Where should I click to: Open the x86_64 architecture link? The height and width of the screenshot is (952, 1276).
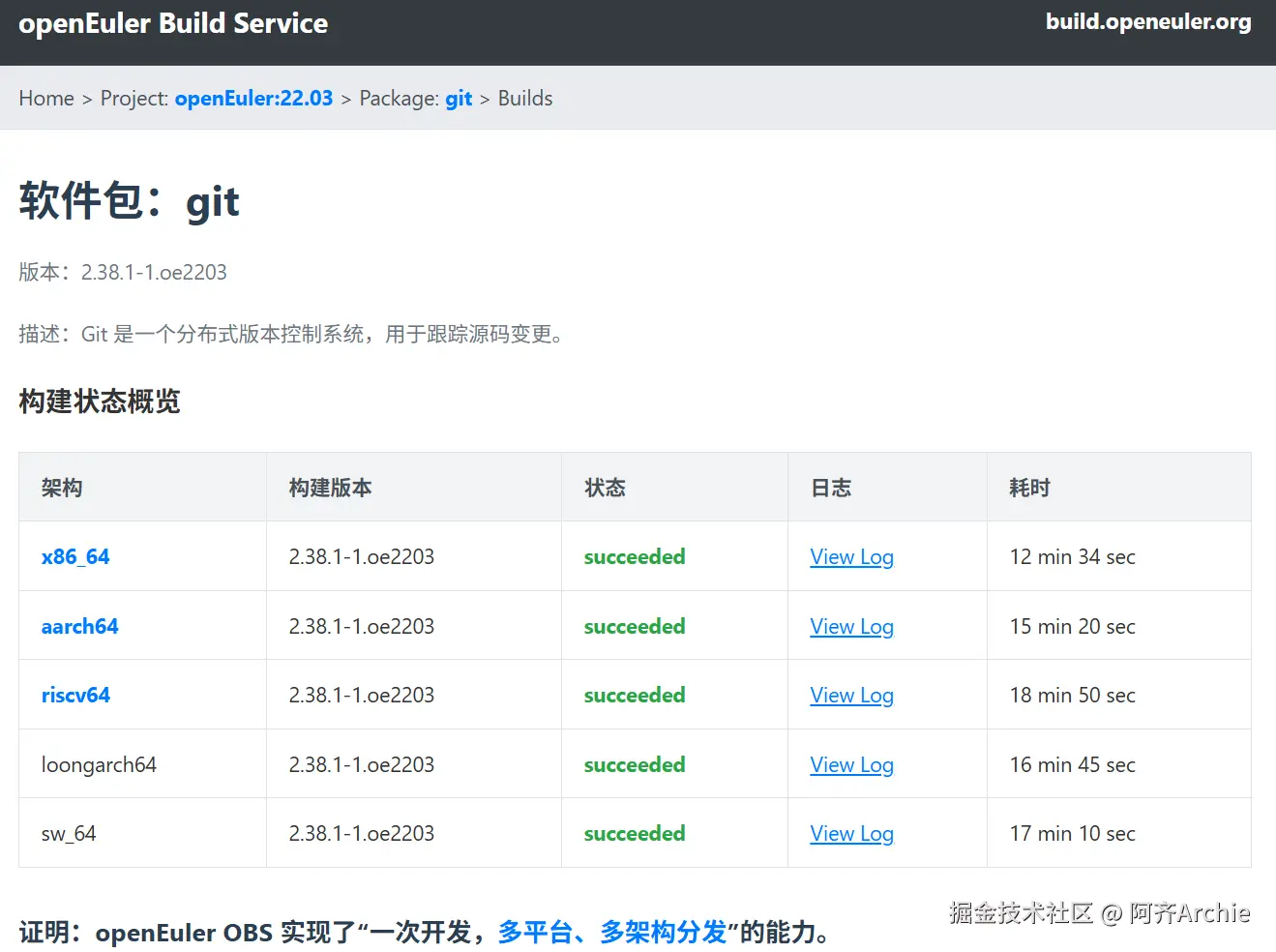[75, 557]
